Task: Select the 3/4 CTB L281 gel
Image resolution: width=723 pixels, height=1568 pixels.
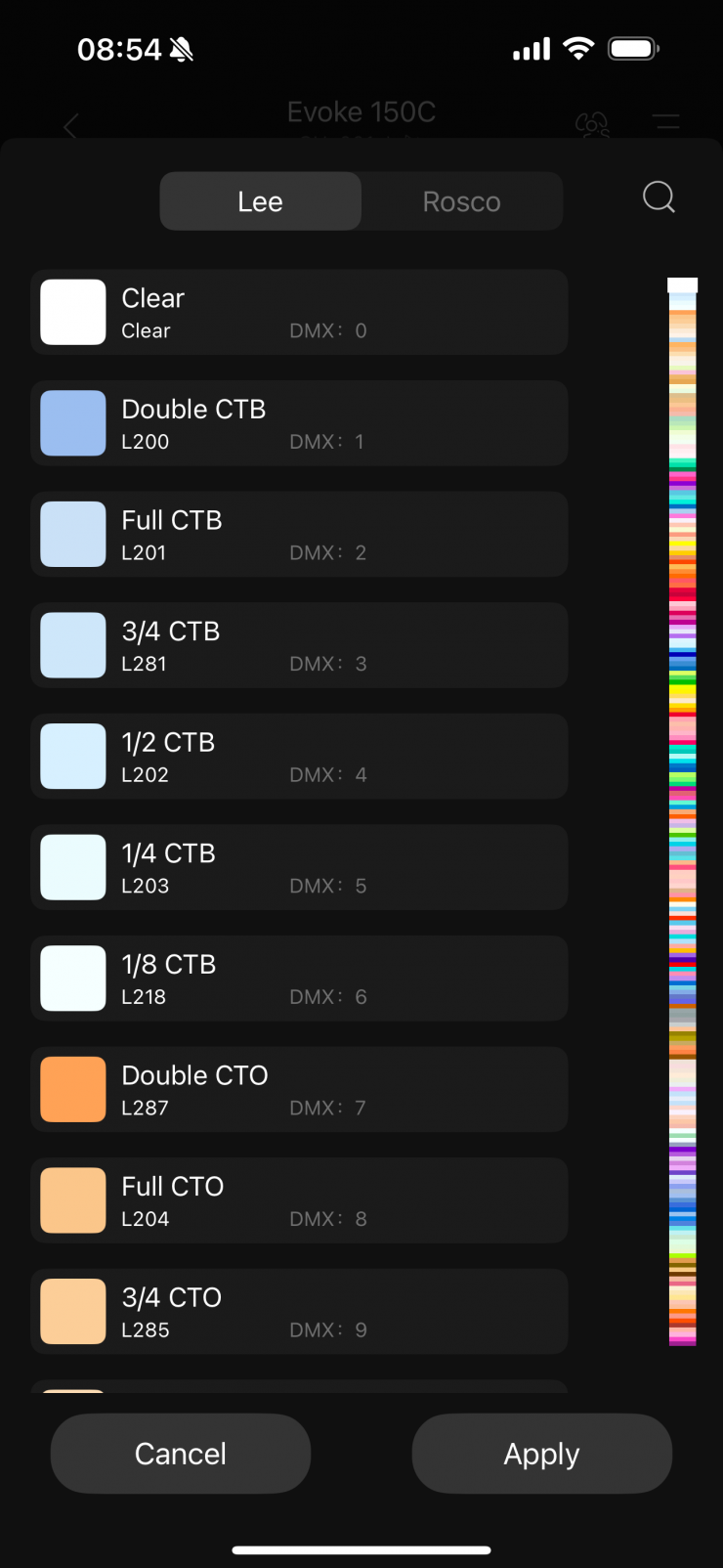Action: (x=299, y=645)
